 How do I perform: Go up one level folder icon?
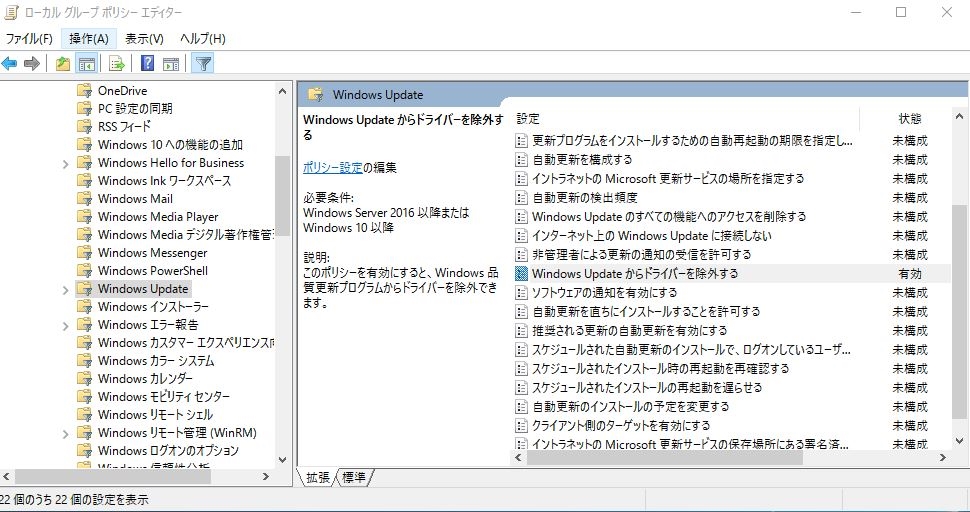(62, 63)
